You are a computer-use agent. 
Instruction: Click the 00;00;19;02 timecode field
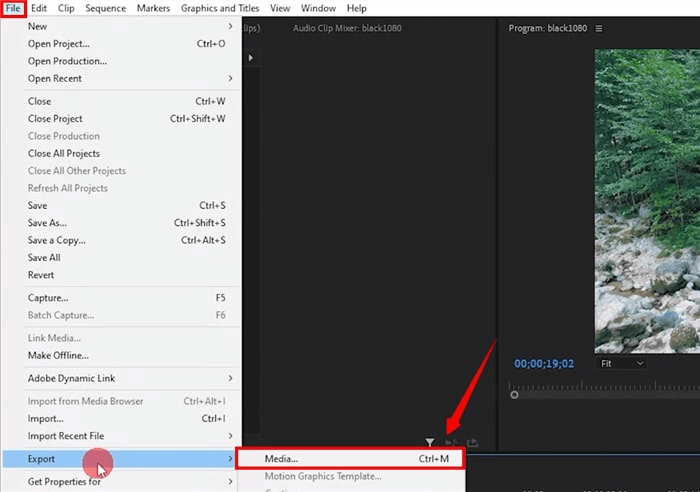pyautogui.click(x=544, y=363)
